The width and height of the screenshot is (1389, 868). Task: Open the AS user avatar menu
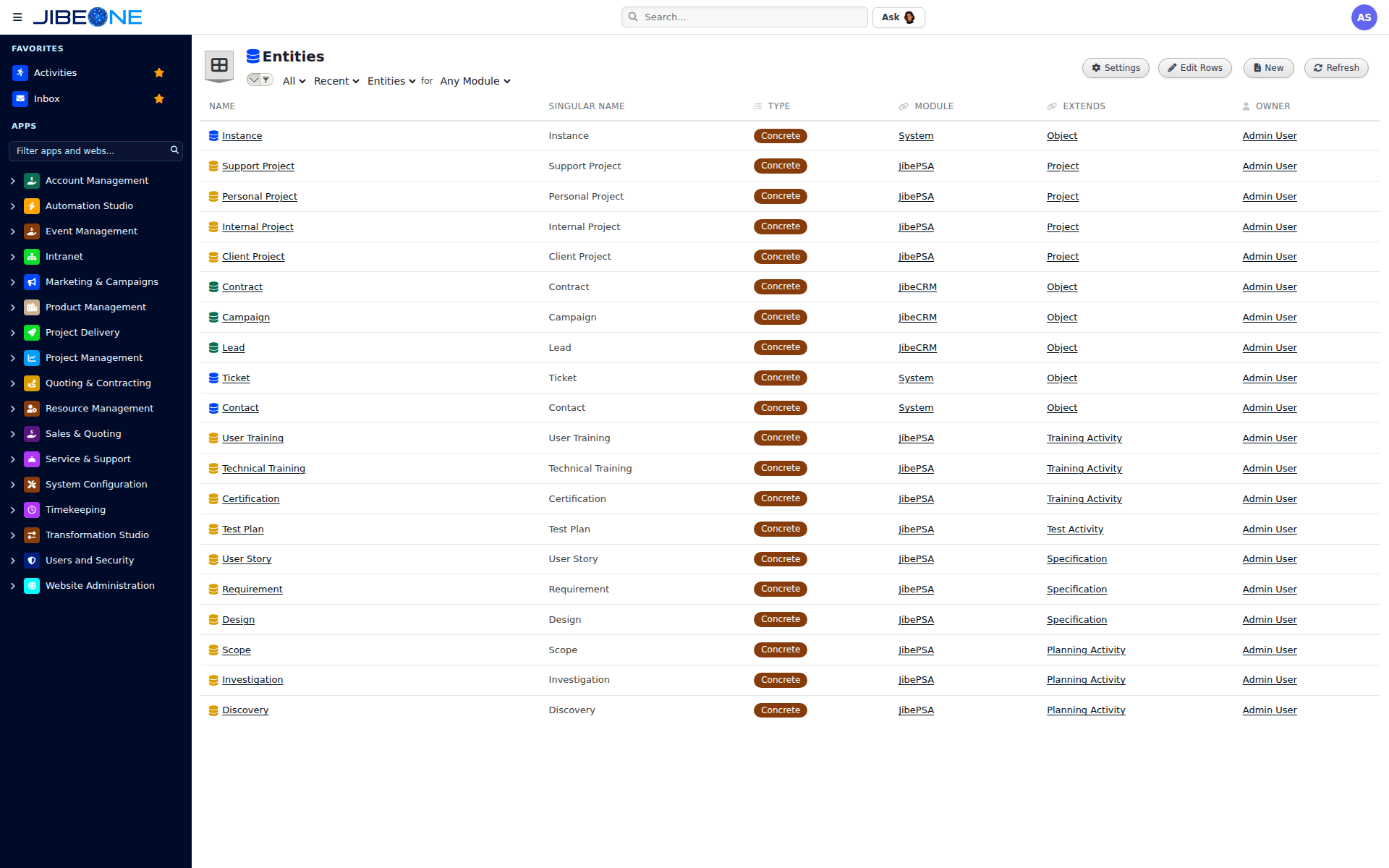click(x=1364, y=17)
